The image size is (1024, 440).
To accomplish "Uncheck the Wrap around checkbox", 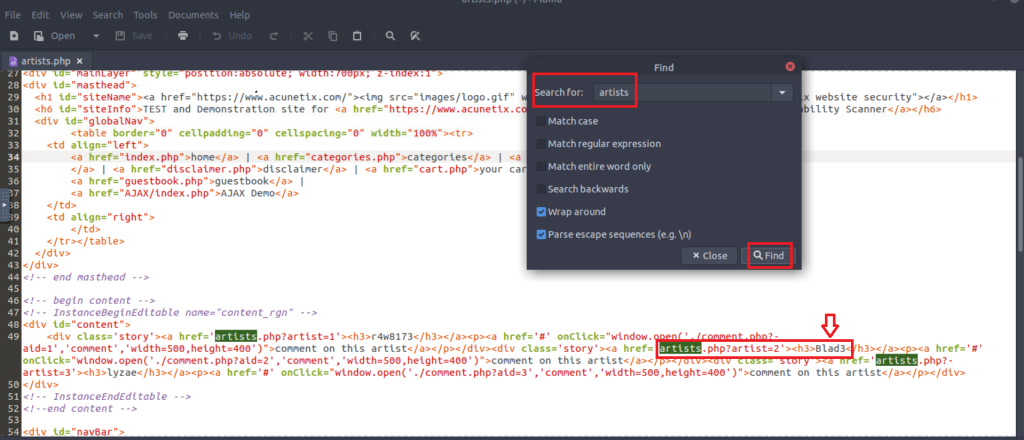I will [542, 212].
